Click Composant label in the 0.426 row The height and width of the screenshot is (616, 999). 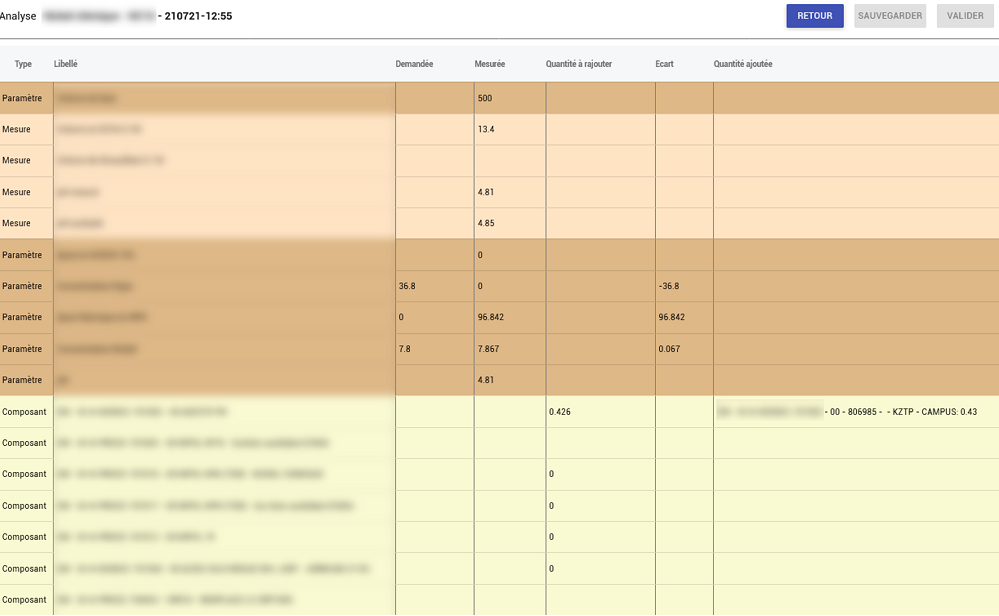tap(24, 412)
